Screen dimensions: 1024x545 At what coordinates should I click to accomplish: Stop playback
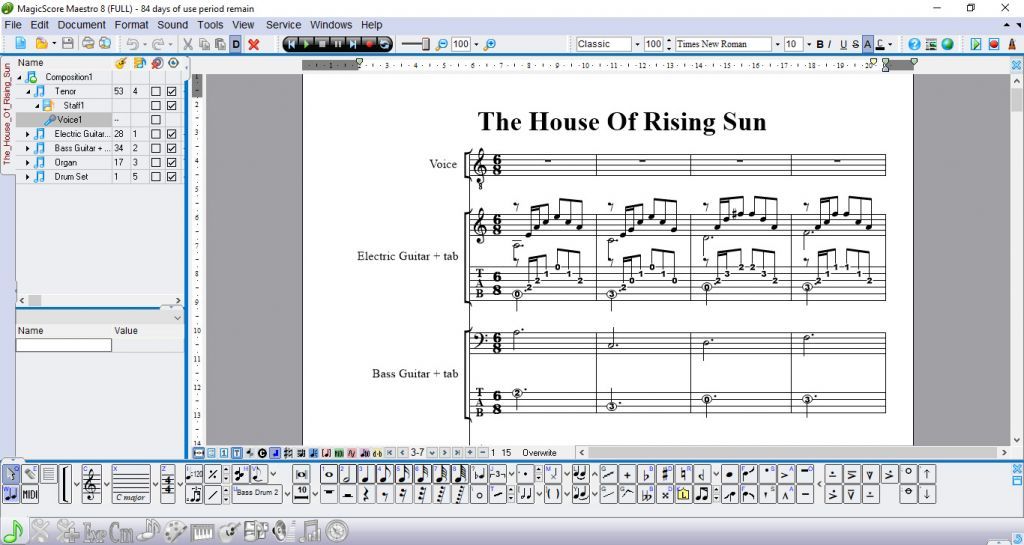pyautogui.click(x=322, y=44)
